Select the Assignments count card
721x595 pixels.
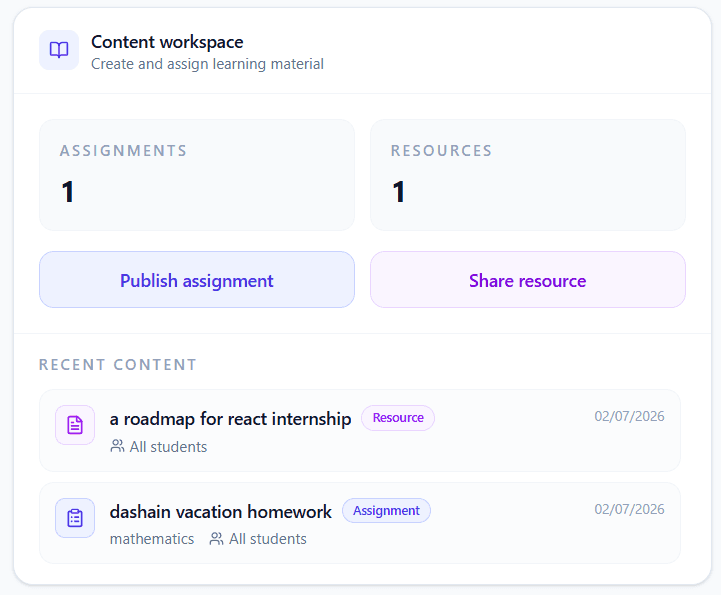click(x=197, y=175)
